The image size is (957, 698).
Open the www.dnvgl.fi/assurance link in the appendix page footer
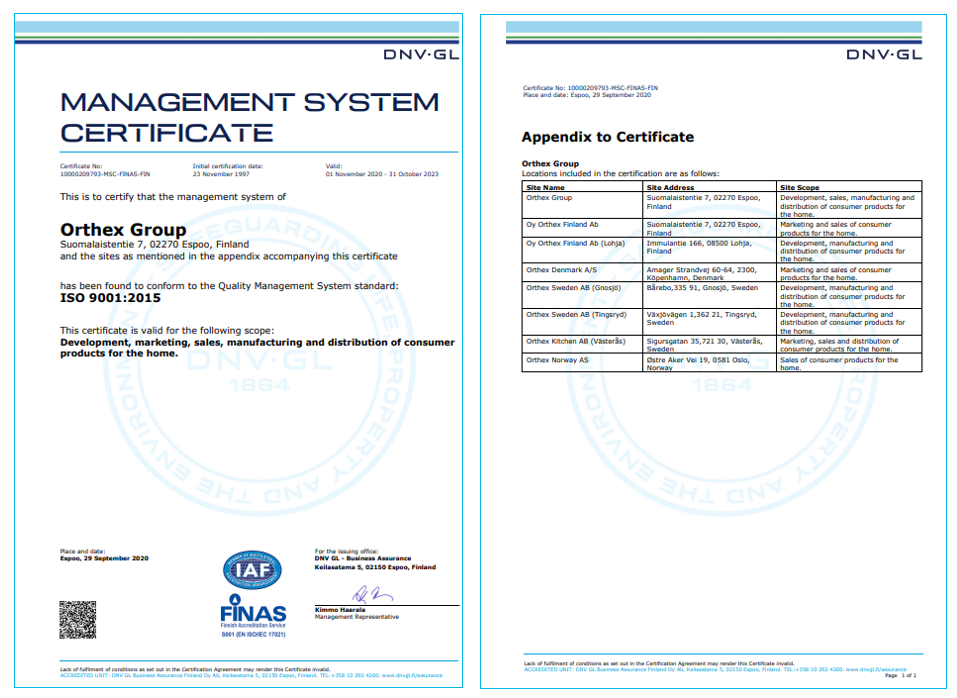point(876,669)
